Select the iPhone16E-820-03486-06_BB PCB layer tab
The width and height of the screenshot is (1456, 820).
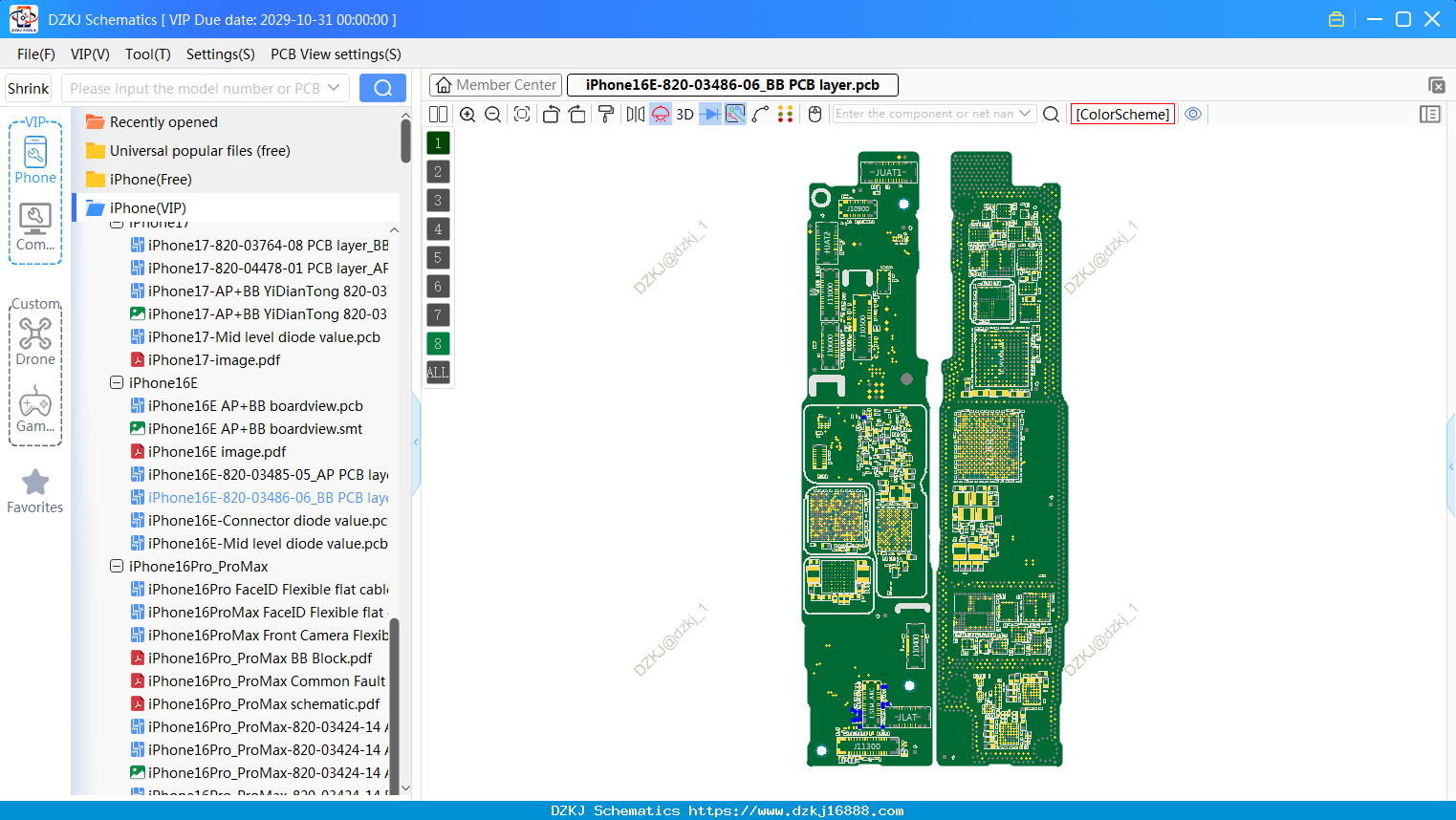point(732,85)
